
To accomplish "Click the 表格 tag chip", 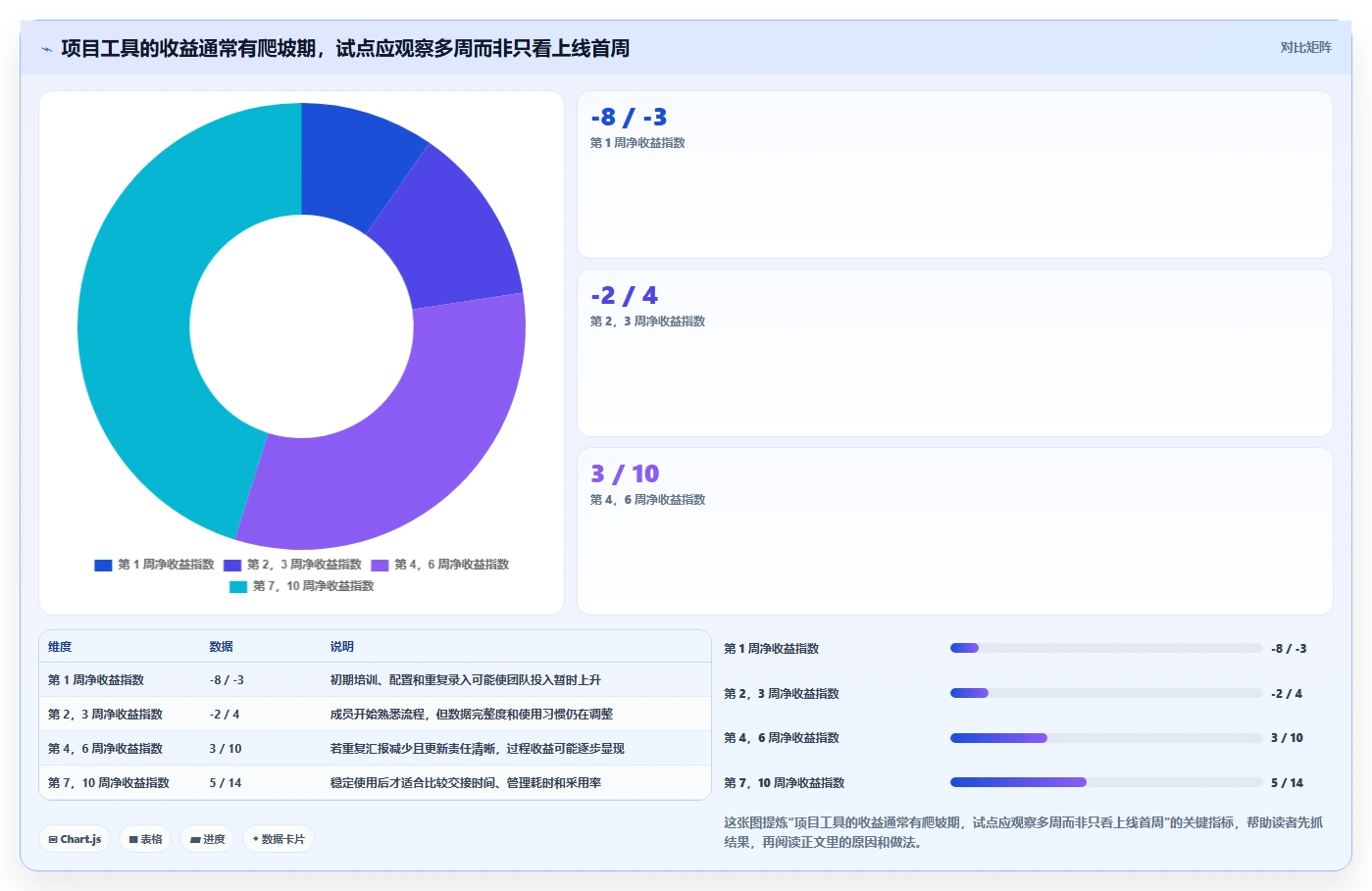I will coord(145,839).
